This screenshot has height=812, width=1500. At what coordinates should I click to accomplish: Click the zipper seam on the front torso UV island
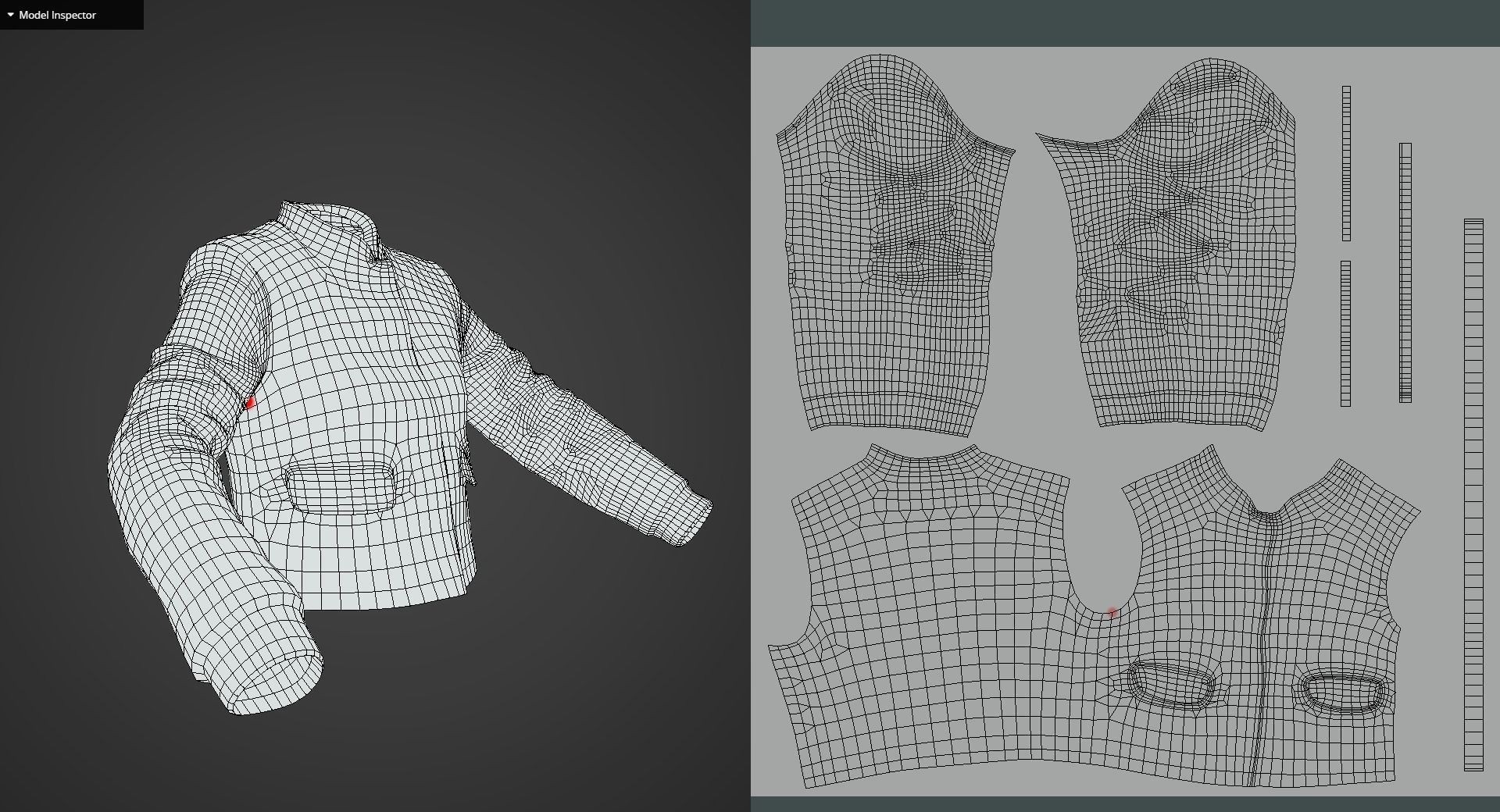[x=1263, y=648]
